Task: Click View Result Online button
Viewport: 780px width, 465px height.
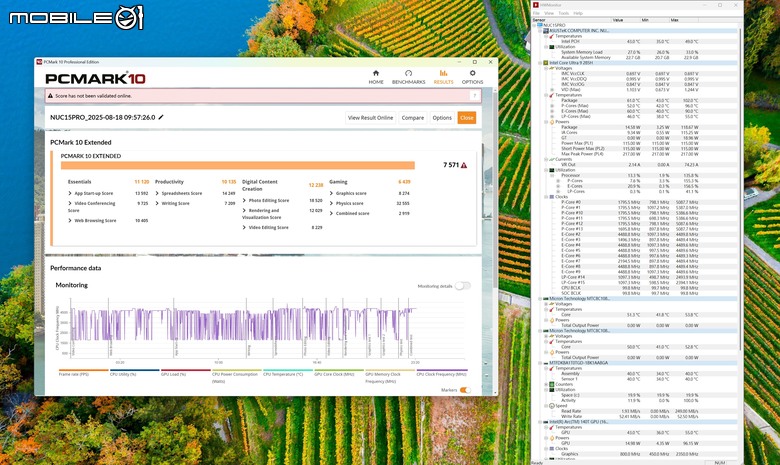Action: (x=370, y=118)
